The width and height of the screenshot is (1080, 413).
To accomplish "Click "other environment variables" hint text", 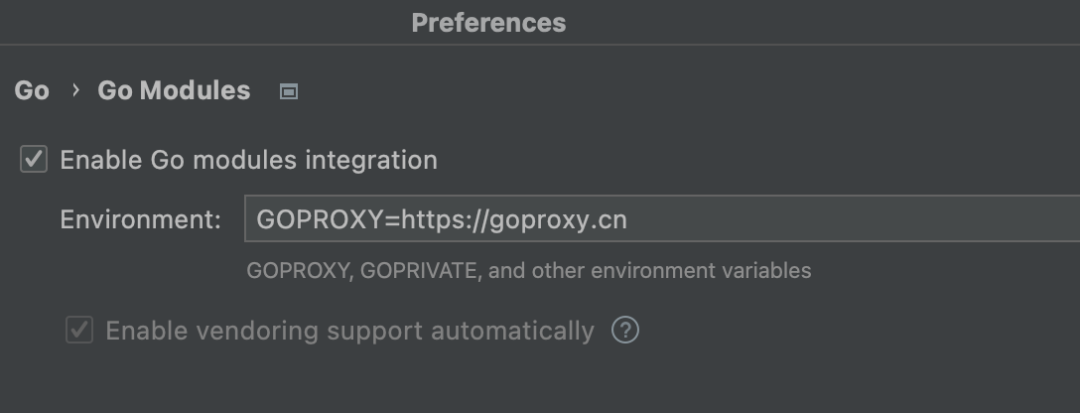I will (x=702, y=270).
